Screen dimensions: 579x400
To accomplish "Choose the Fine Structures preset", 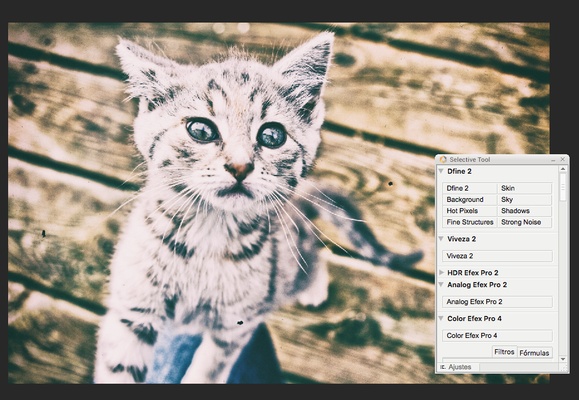I will coord(469,222).
